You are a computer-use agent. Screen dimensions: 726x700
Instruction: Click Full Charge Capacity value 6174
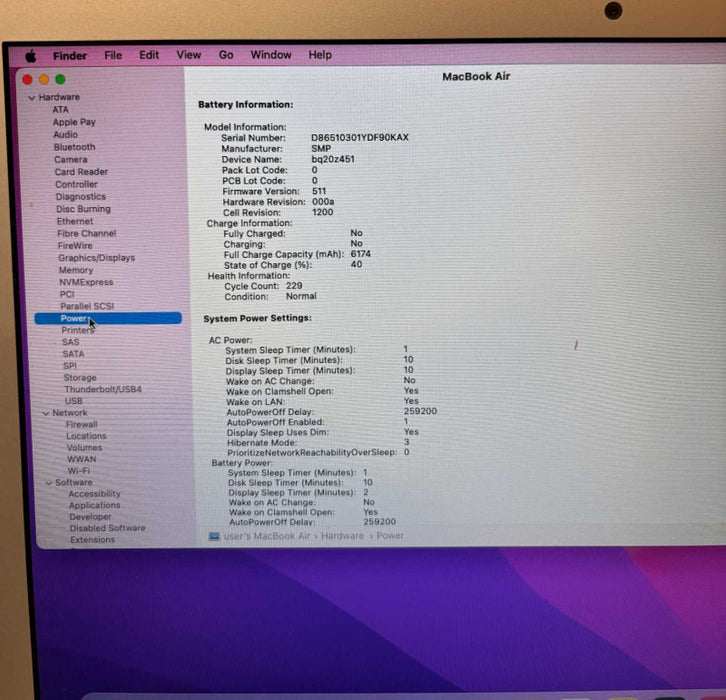click(361, 254)
